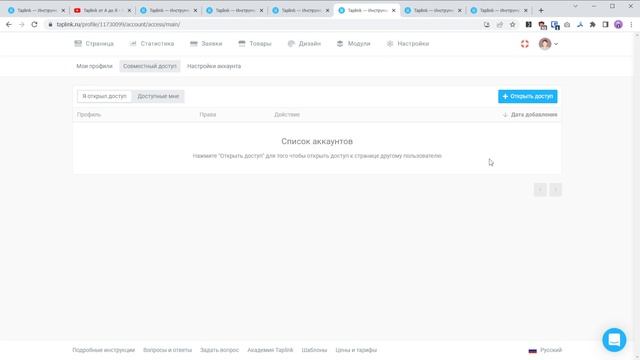Screen dimensions: 640x360
Task: Click the share page icon in address bar
Action: point(500,24)
